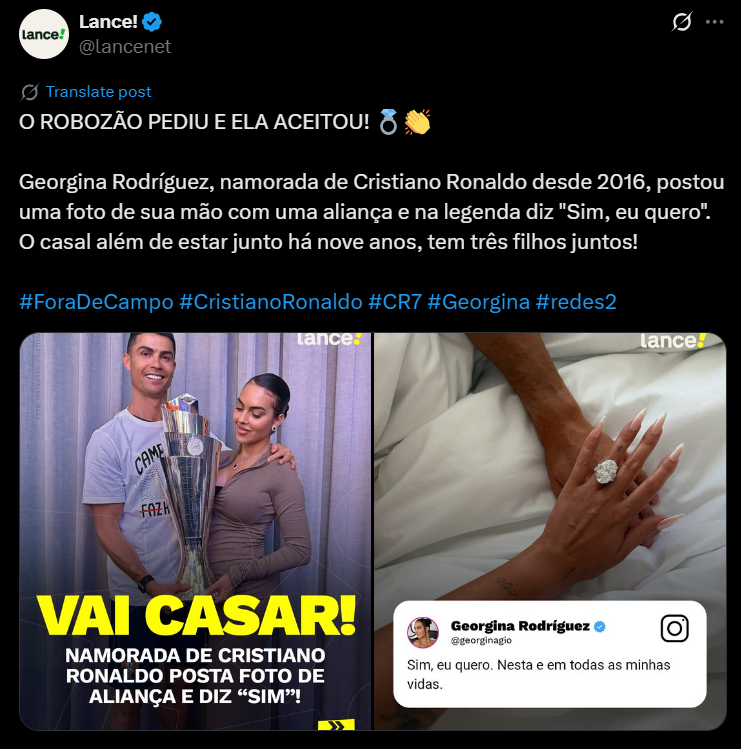Click the Lance! profile avatar
Image resolution: width=741 pixels, height=749 pixels.
[44, 34]
